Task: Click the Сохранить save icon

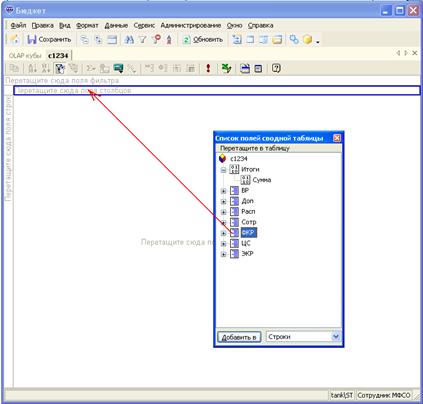Action: tap(32, 39)
